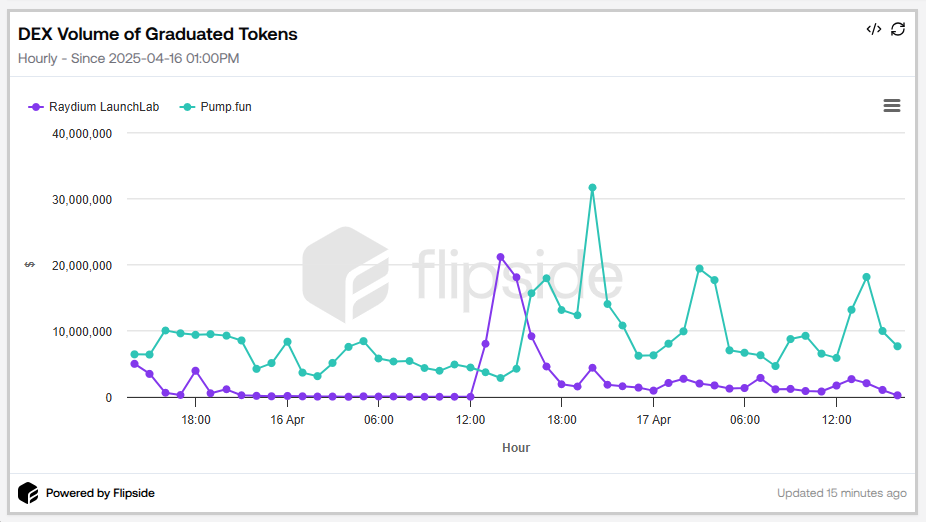Viewport: 926px width, 522px height.
Task: Refresh the chart with the reload icon
Action: [x=898, y=29]
